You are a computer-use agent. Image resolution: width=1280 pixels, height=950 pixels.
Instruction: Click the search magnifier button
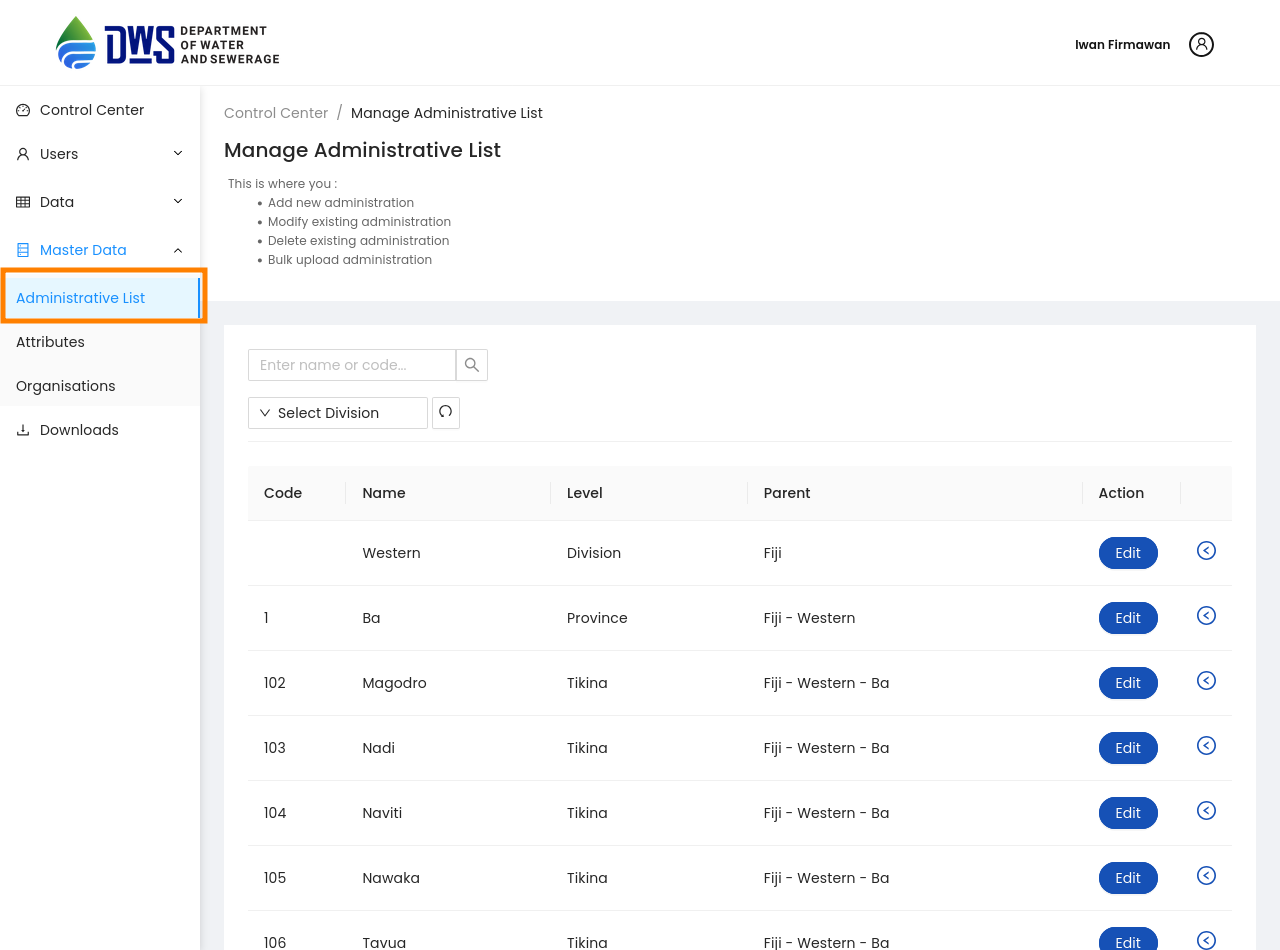(x=472, y=365)
